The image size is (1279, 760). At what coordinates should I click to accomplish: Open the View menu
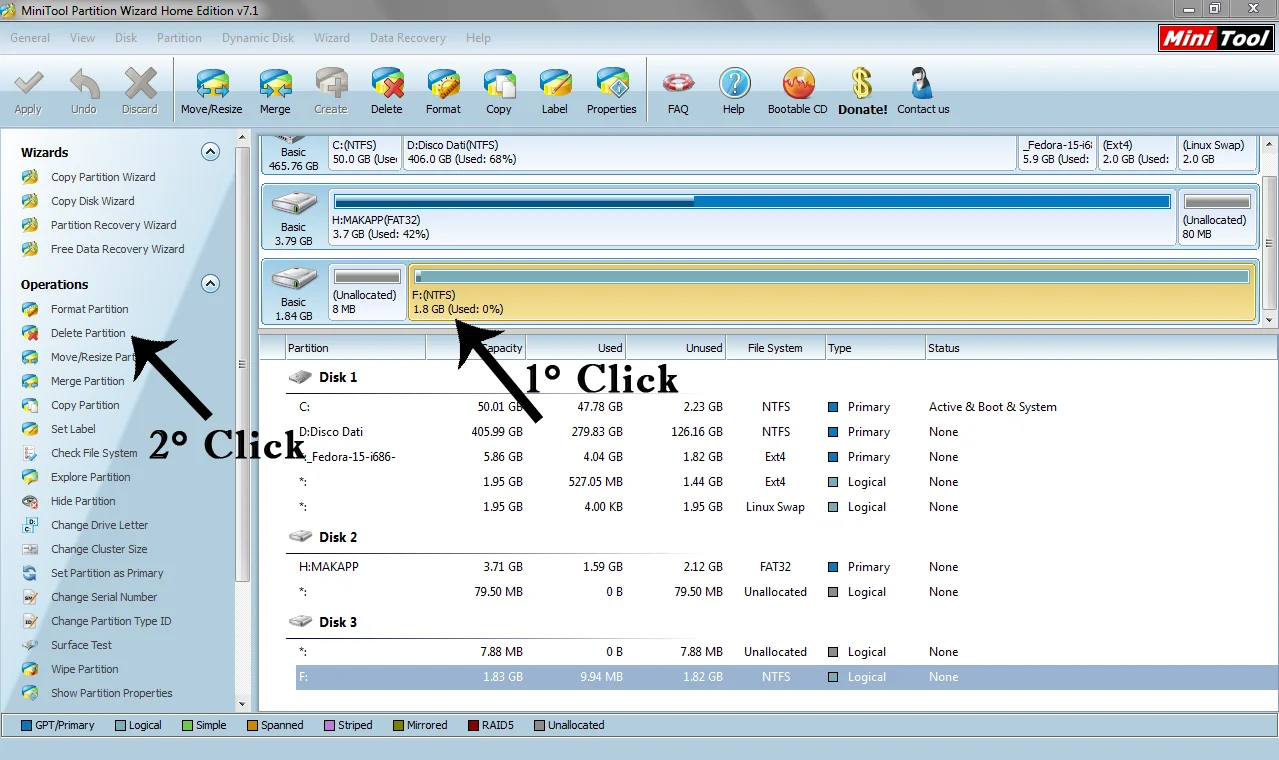coord(83,38)
